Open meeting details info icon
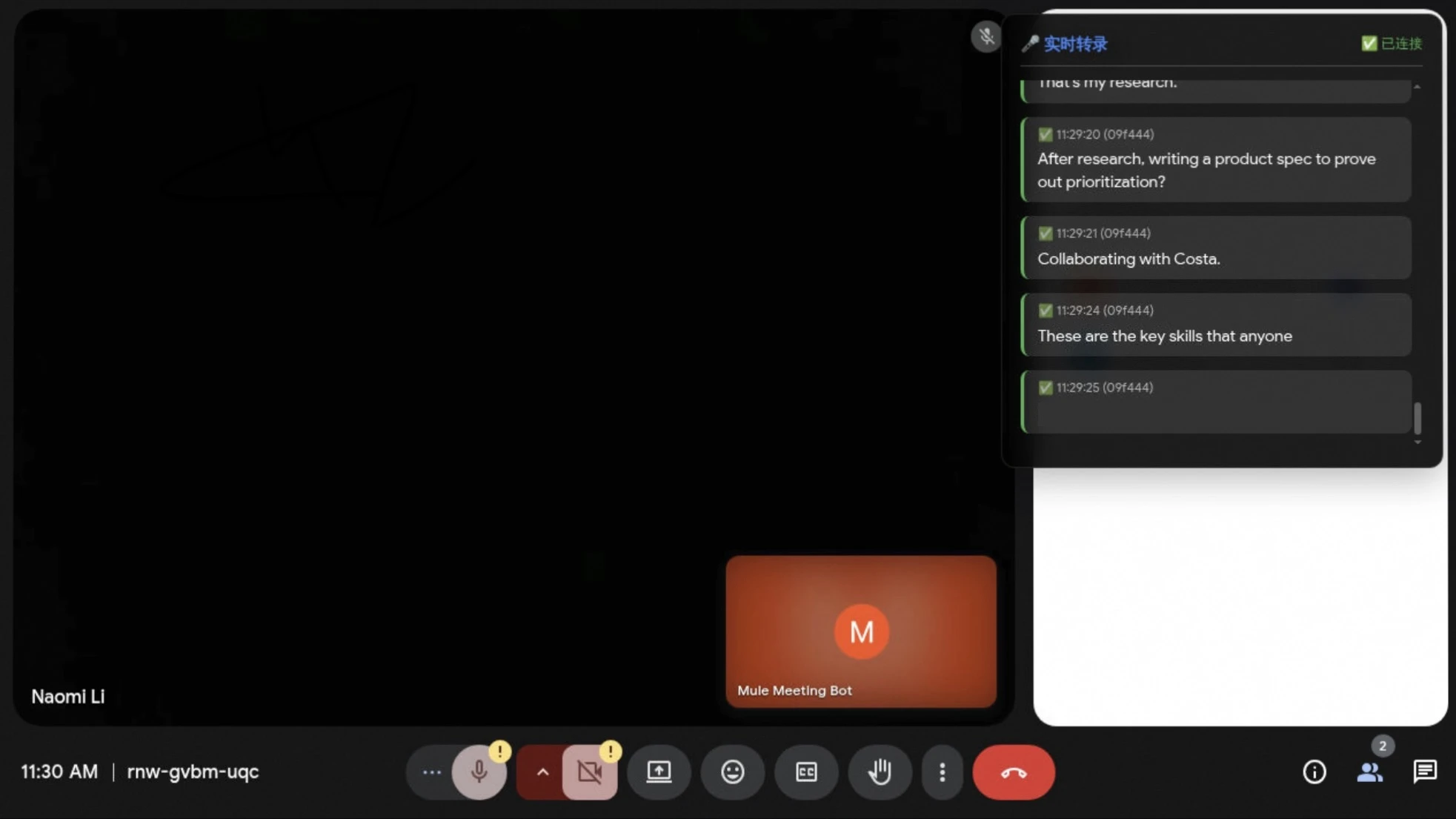Screen dimensions: 1456x819 pos(1314,772)
